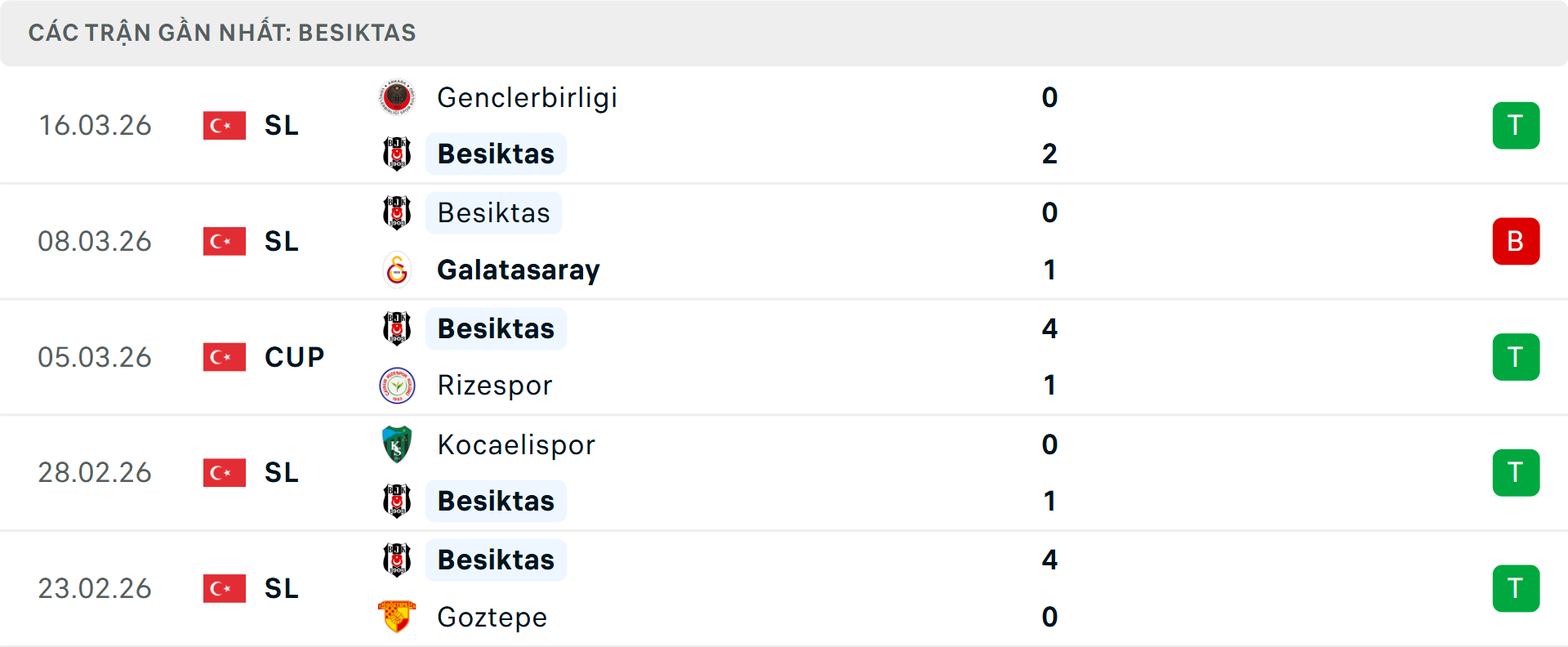Screen dimensions: 1568x647
Task: Click the Galatasaray club badge
Action: coord(397,270)
